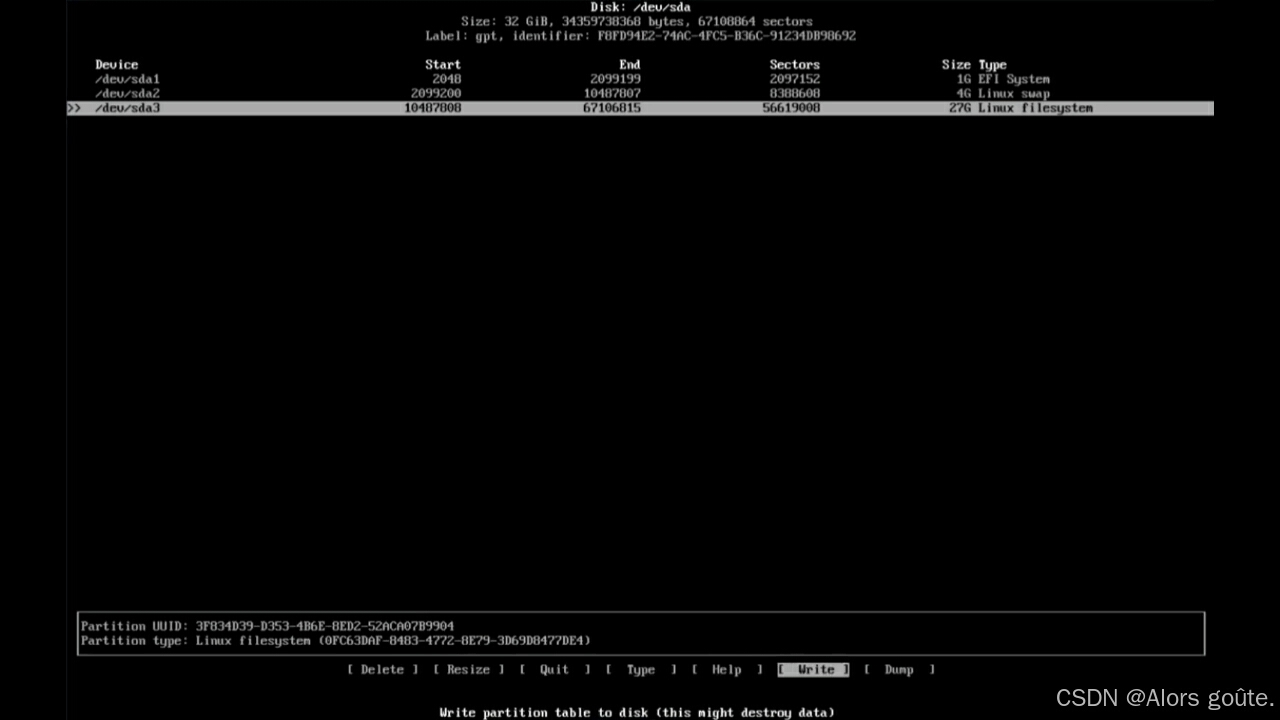
Task: Open the Resize option for /dev/sda3
Action: tap(469, 669)
